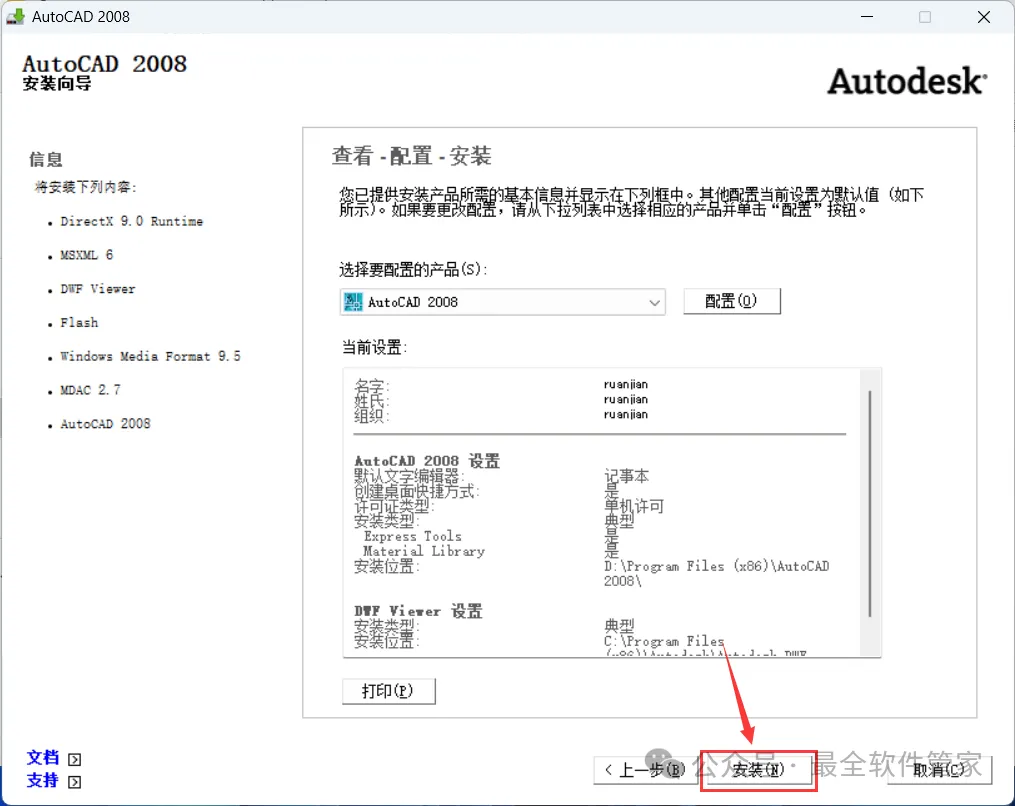The height and width of the screenshot is (806, 1015).
Task: Click the 打印(P) button
Action: coord(388,691)
